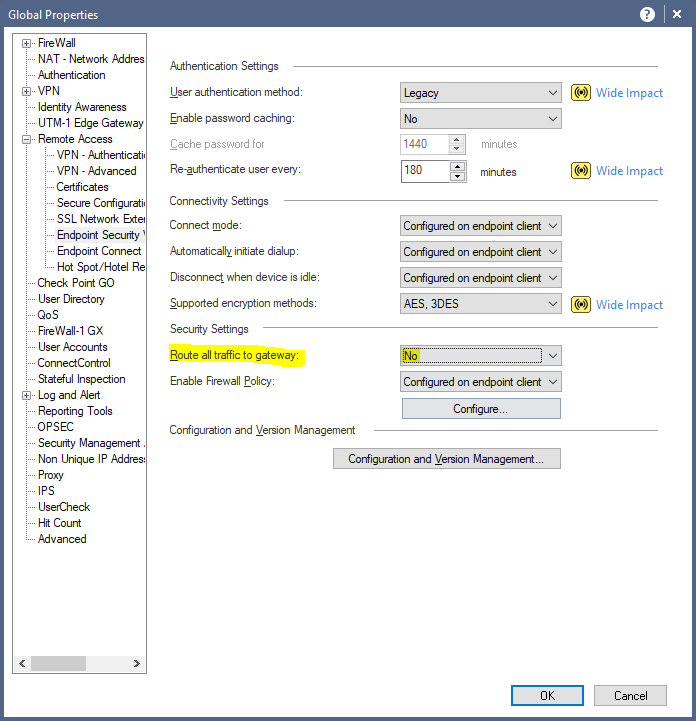Select IPS tree item
Viewport: 696px width, 721px height.
[x=46, y=491]
